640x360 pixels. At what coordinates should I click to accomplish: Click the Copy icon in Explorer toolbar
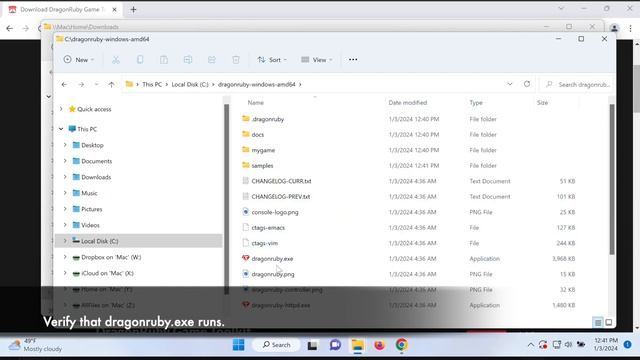(140, 60)
